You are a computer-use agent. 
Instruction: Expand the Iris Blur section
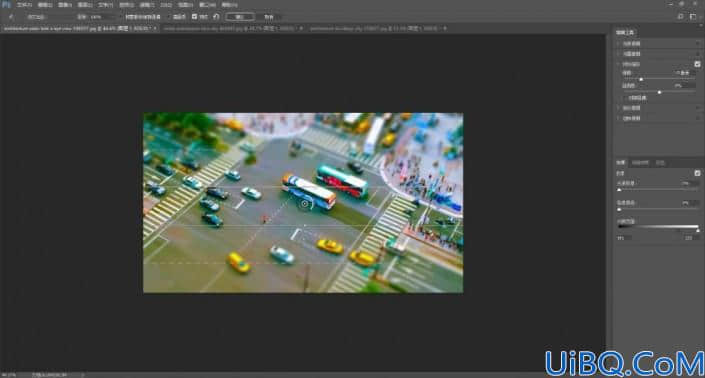coord(618,54)
